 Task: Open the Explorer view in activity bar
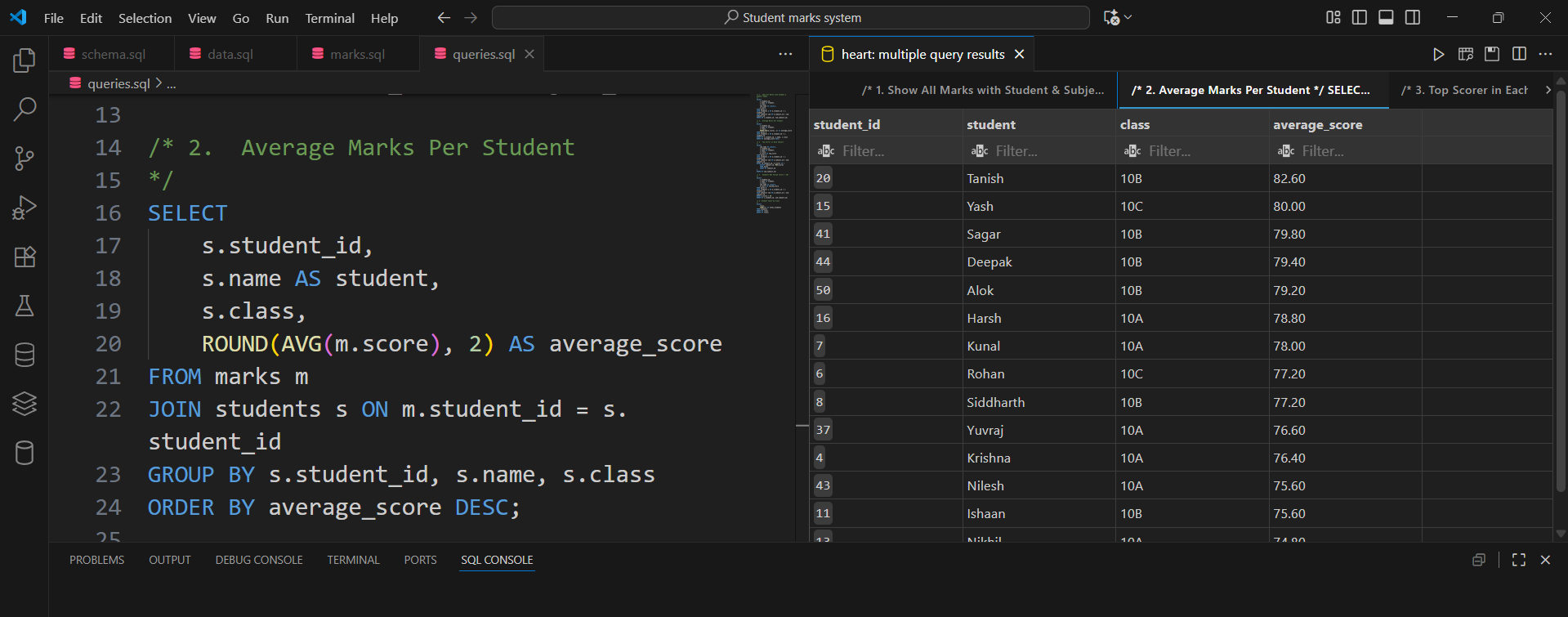tap(25, 60)
